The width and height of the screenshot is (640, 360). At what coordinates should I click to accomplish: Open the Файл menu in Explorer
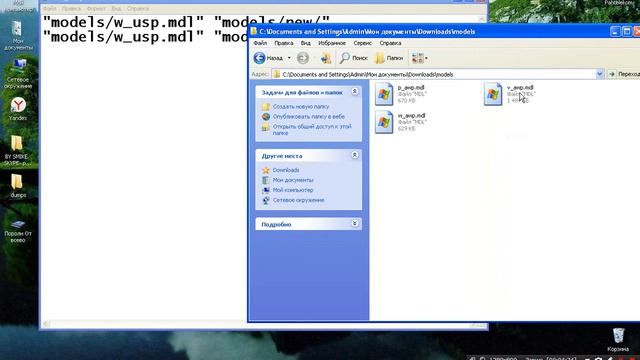(x=260, y=43)
